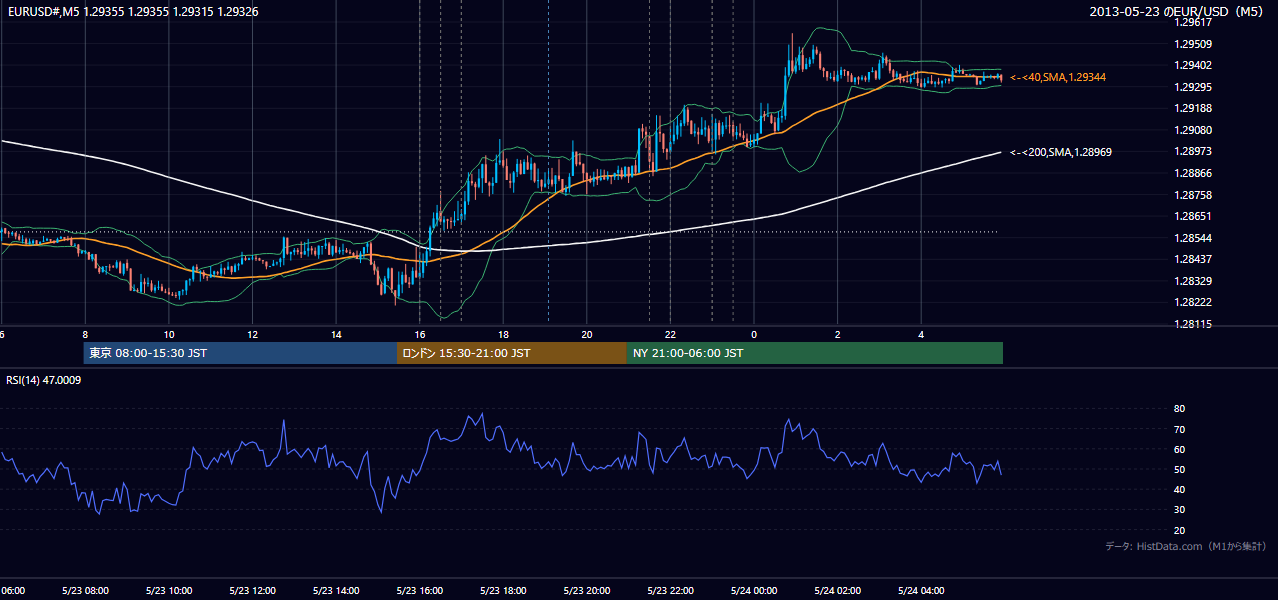Click the 1.29509 price axis label
This screenshot has width=1278, height=600.
[x=1194, y=44]
